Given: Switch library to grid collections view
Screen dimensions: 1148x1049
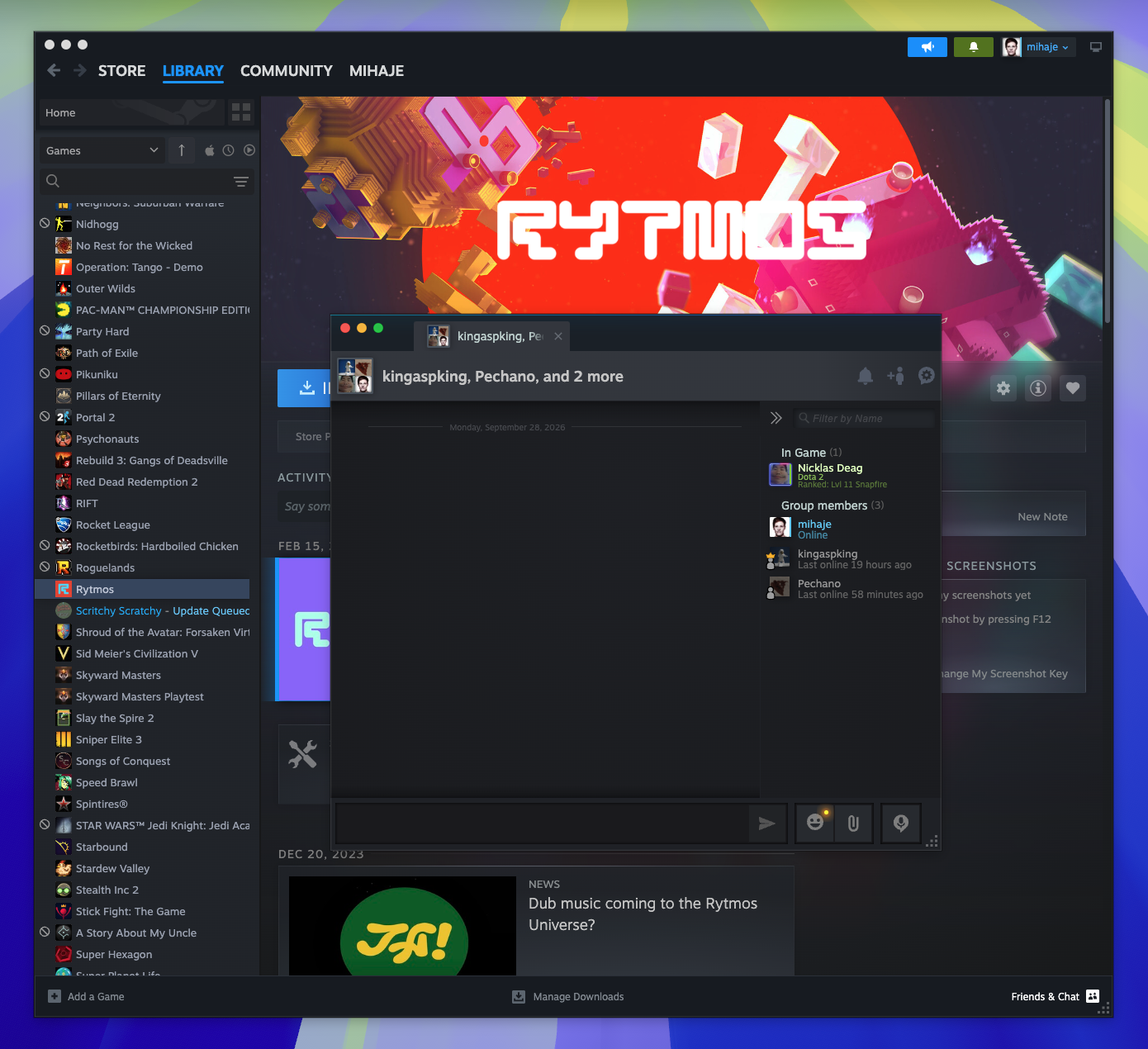Looking at the screenshot, I should (x=241, y=112).
